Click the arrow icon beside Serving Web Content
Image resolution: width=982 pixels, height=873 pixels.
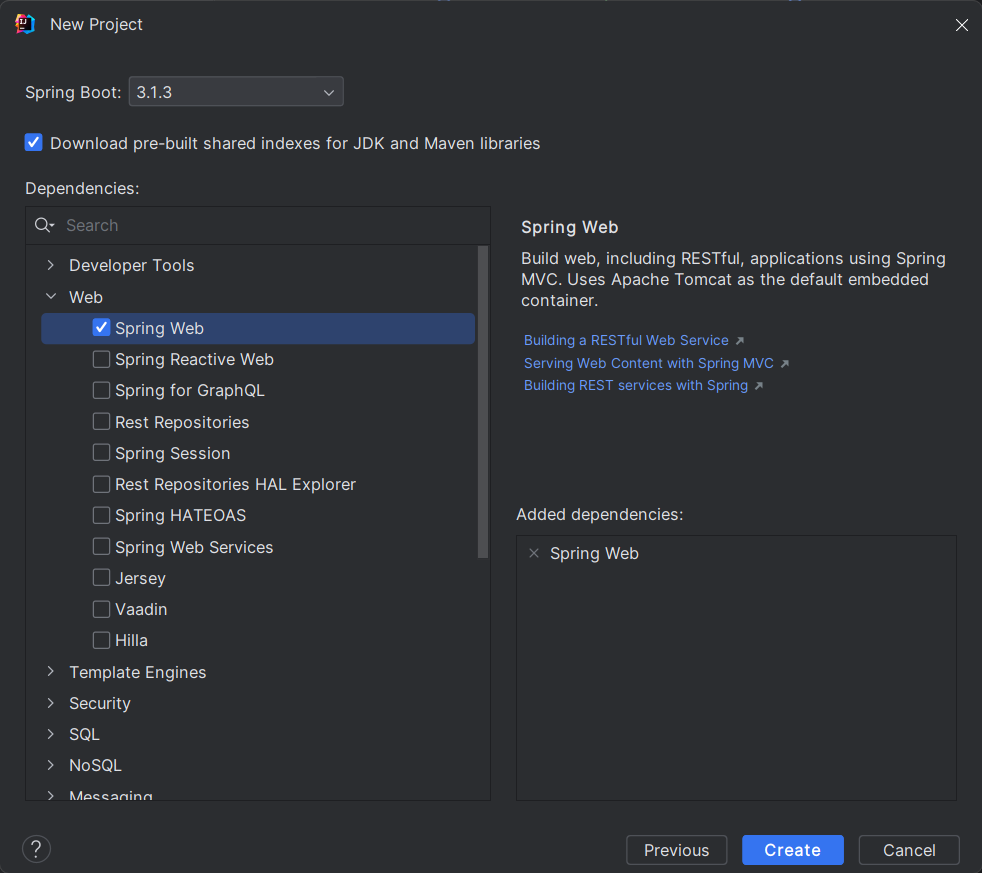[785, 363]
